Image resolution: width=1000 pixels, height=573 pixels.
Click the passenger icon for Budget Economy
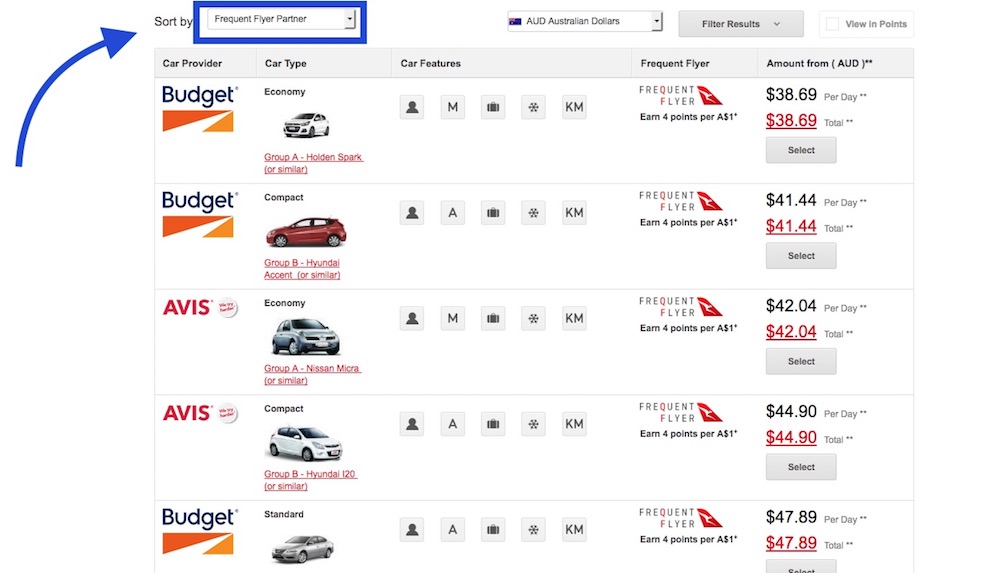[412, 107]
